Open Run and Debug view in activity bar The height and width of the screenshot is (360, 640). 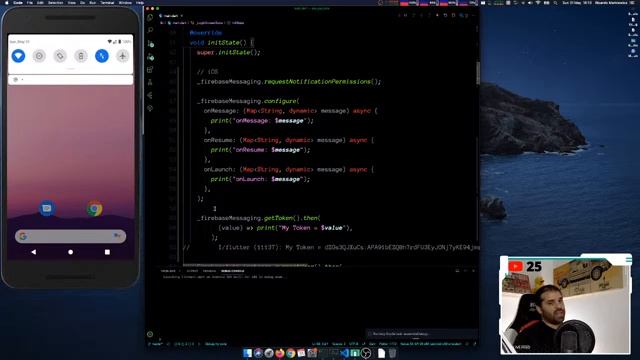[150, 56]
